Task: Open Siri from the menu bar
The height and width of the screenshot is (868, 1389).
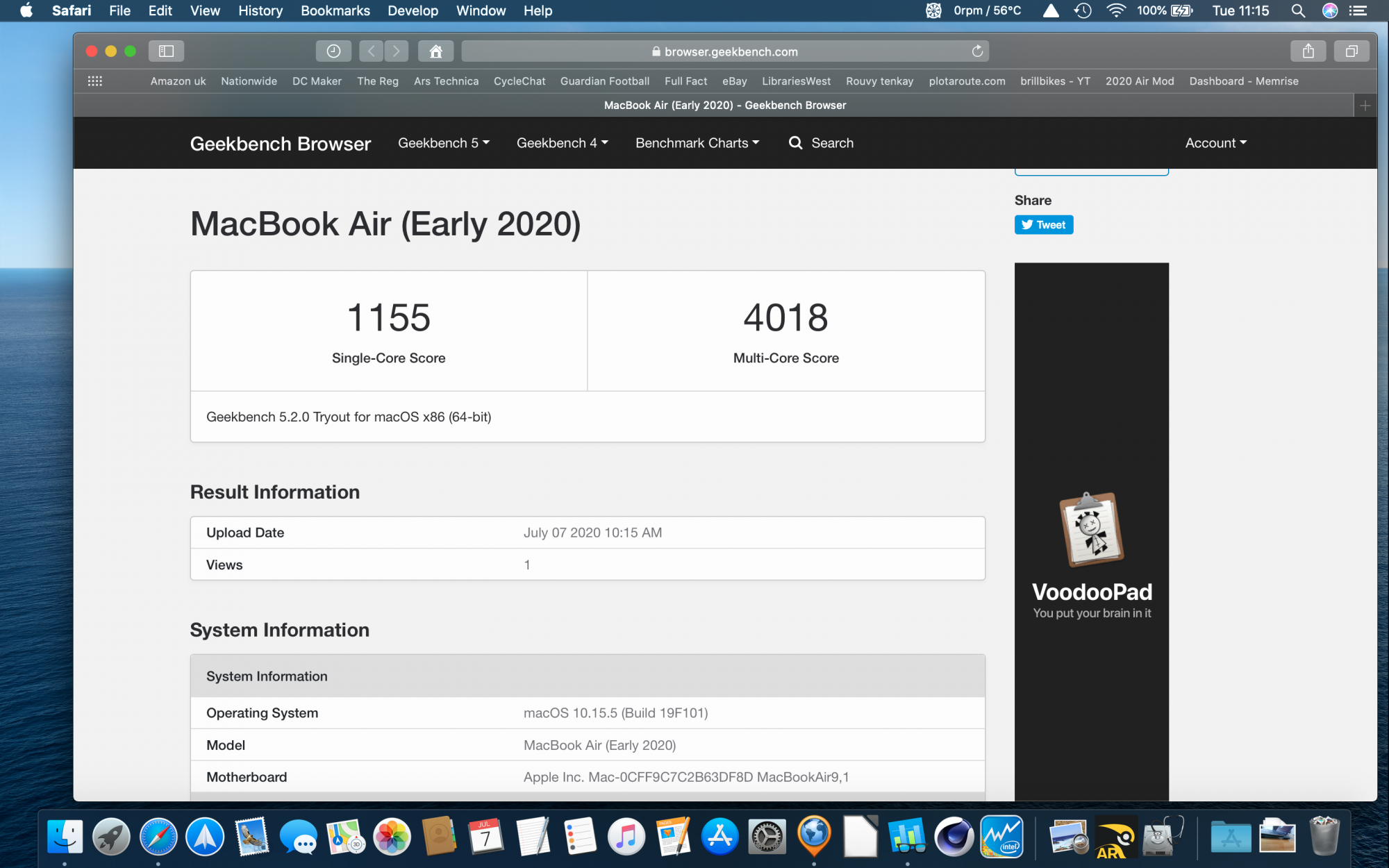Action: point(1329,10)
